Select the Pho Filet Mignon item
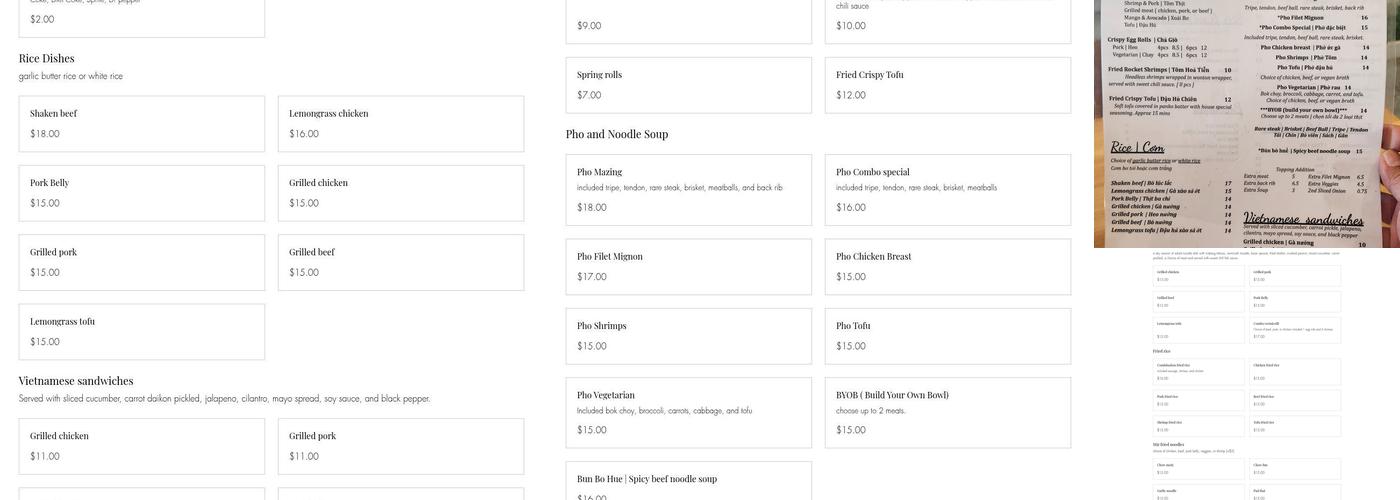This screenshot has width=1400, height=500. click(688, 266)
